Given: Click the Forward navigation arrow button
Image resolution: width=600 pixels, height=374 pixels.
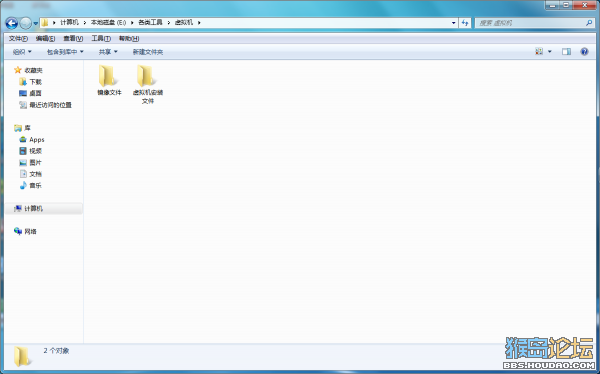Looking at the screenshot, I should pyautogui.click(x=26, y=23).
